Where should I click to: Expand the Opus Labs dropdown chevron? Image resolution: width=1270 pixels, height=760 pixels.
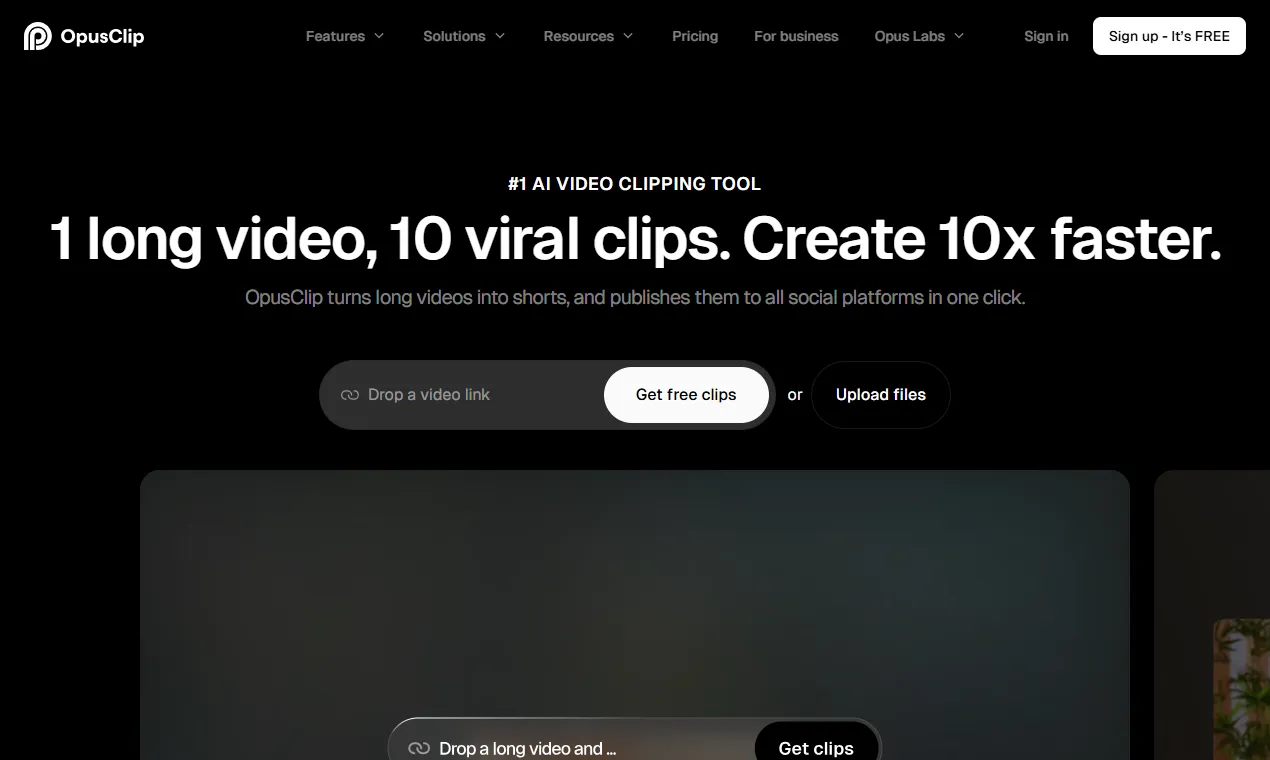[959, 36]
